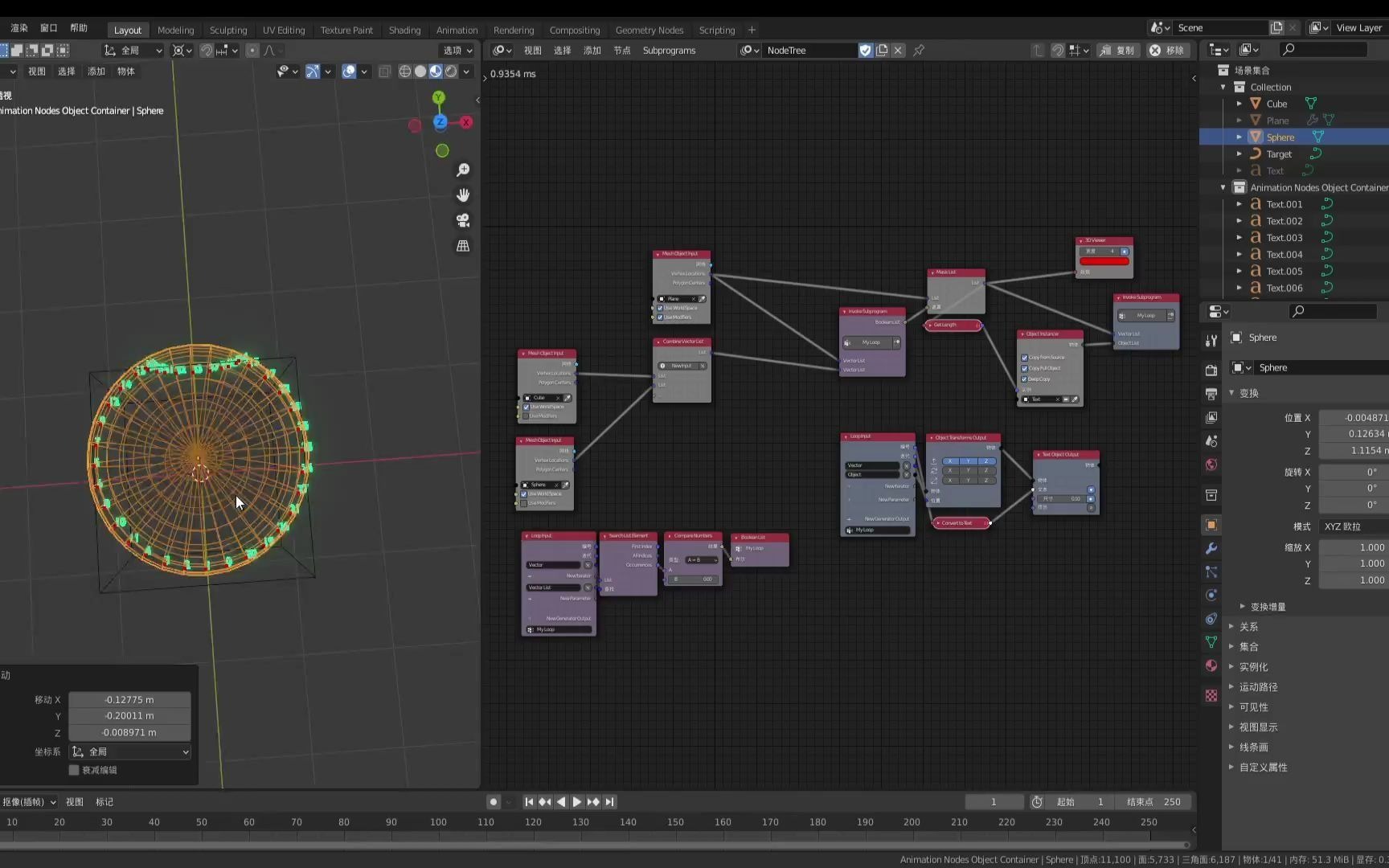This screenshot has height=868, width=1389.
Task: Open the Tool properties tab
Action: [1211, 341]
